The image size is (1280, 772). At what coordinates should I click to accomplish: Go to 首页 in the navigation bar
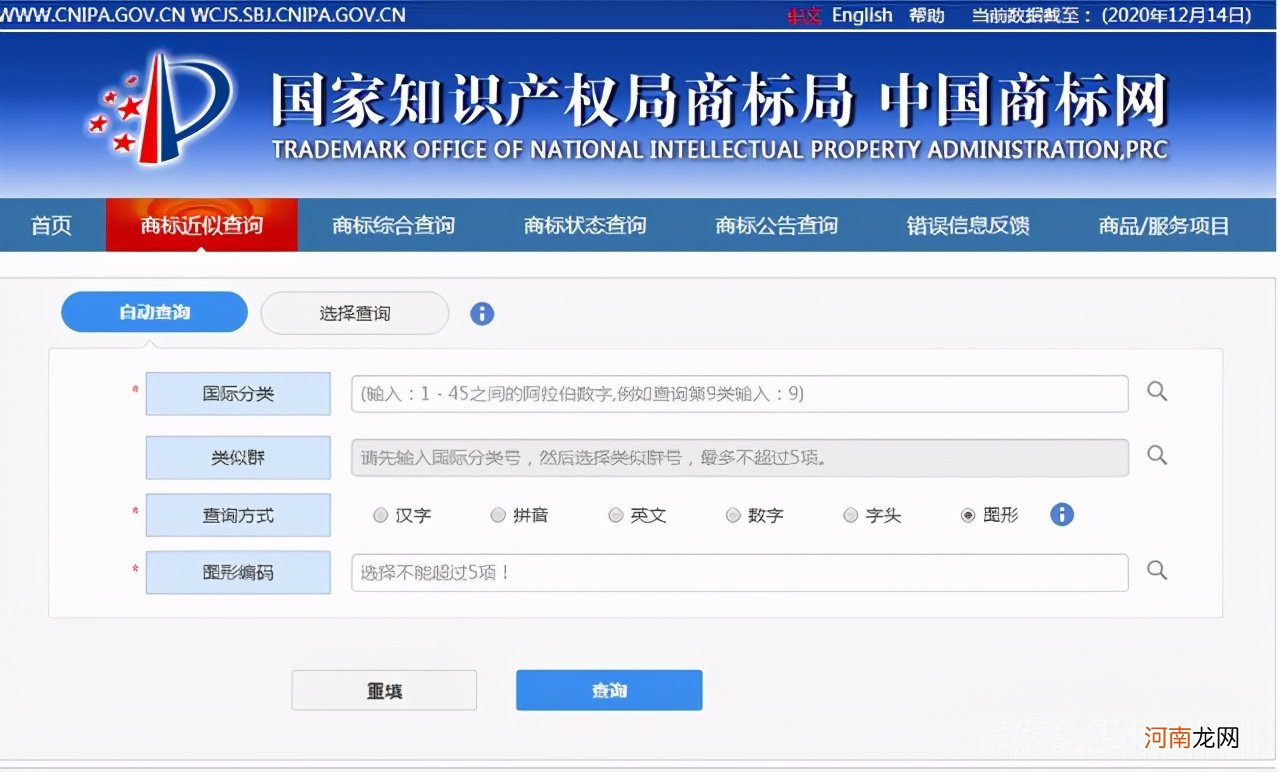52,226
